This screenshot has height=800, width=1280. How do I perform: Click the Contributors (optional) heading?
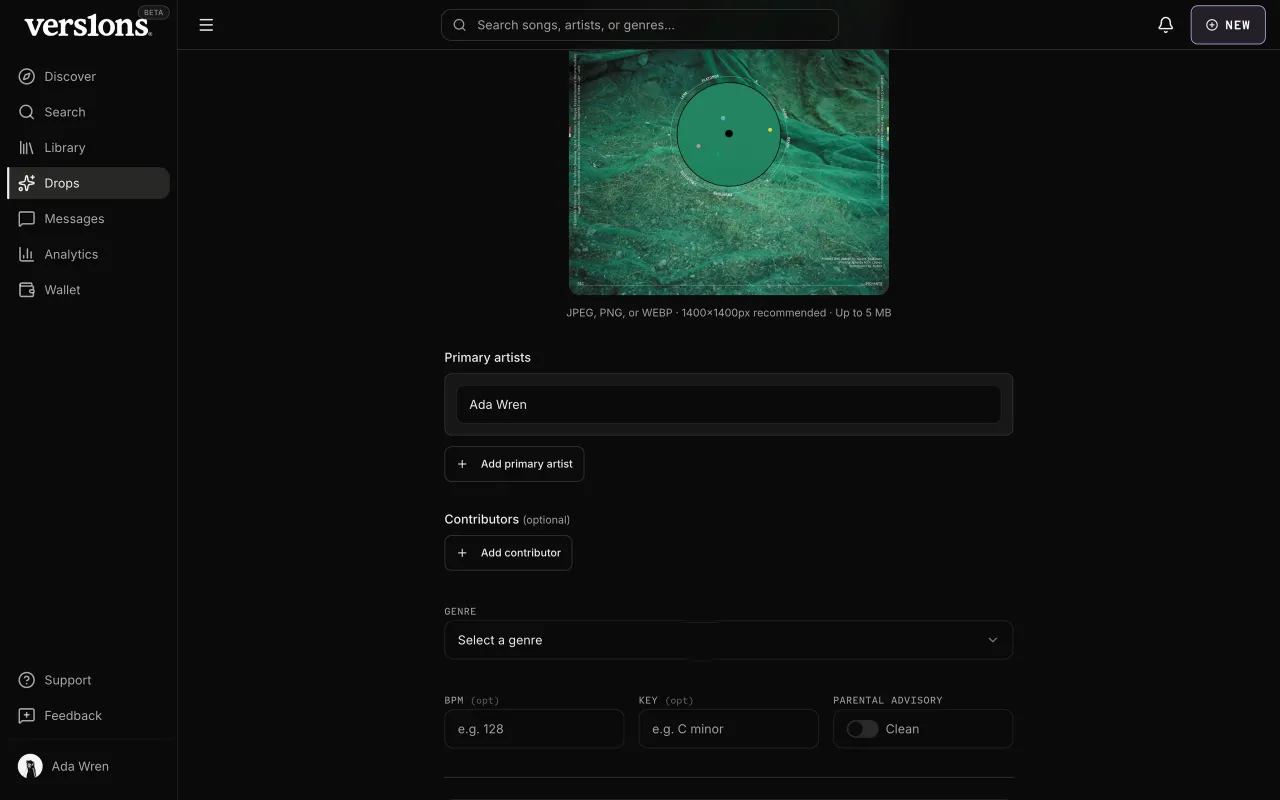click(x=507, y=519)
